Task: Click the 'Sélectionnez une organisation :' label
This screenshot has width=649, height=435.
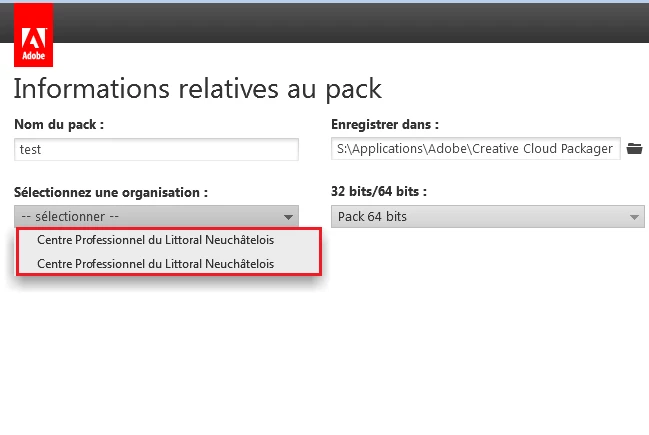Action: coord(111,192)
